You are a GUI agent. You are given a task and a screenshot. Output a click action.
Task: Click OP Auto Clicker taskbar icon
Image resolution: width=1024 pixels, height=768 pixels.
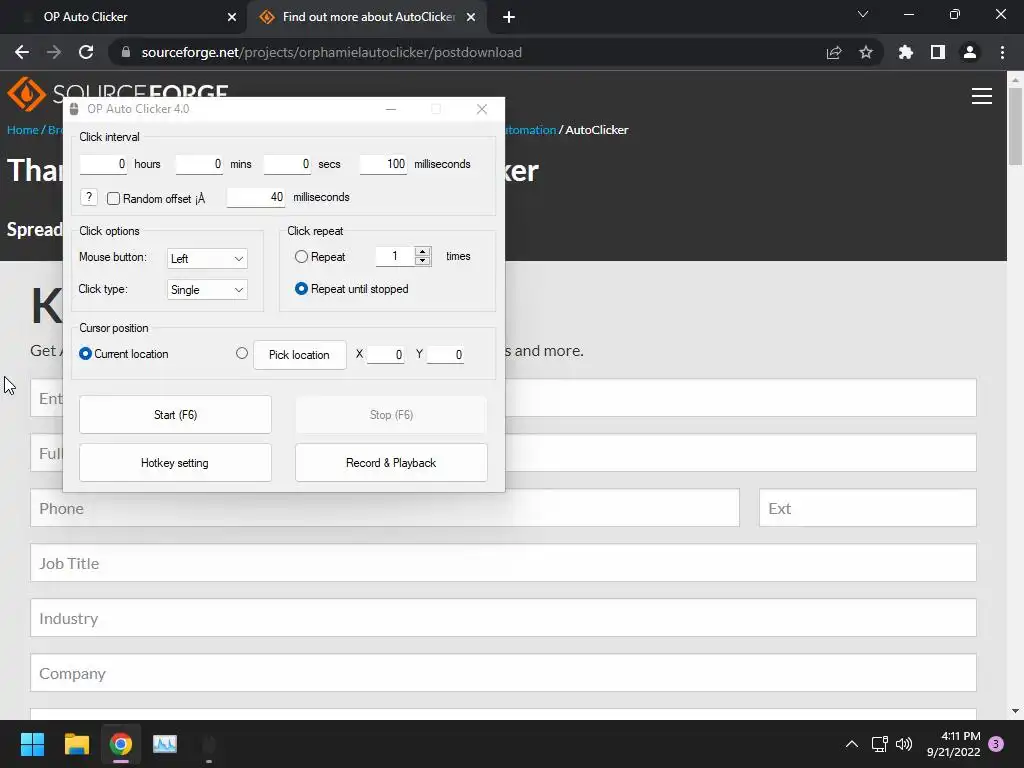point(209,744)
